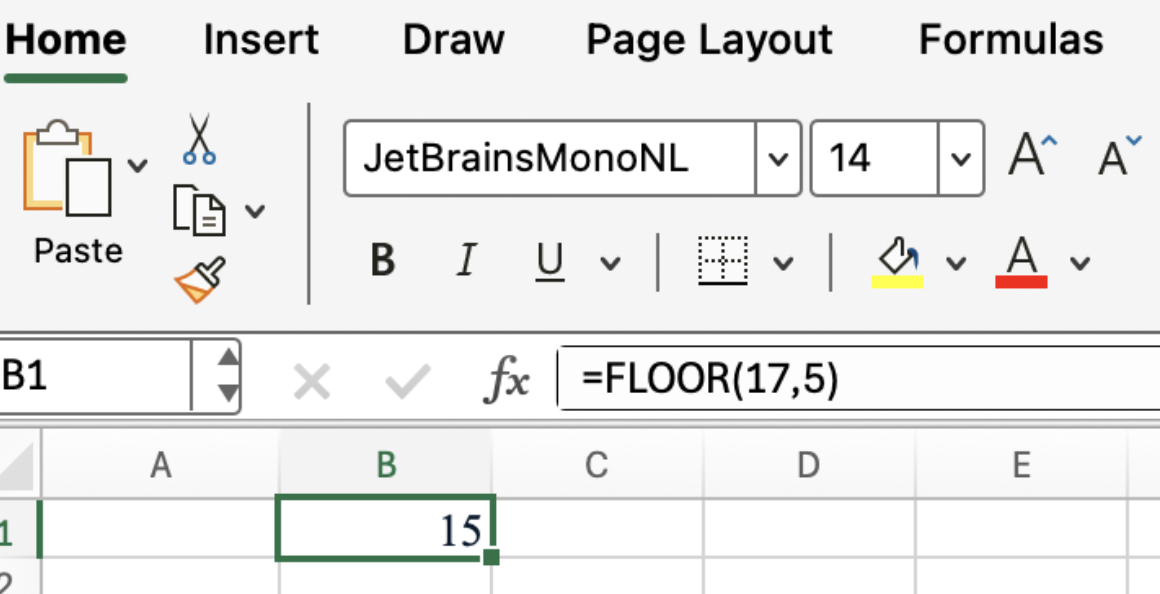Switch to the Page Layout tab
The image size is (1160, 594).
pyautogui.click(x=709, y=40)
